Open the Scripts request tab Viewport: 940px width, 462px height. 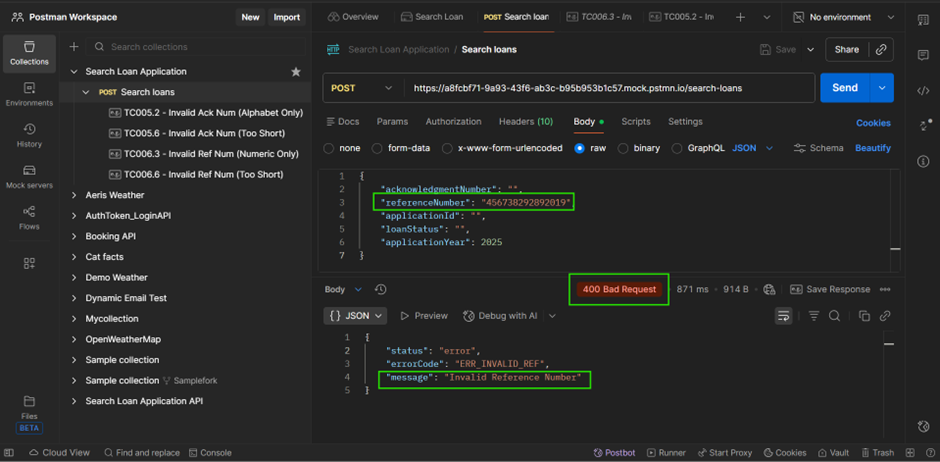(636, 122)
